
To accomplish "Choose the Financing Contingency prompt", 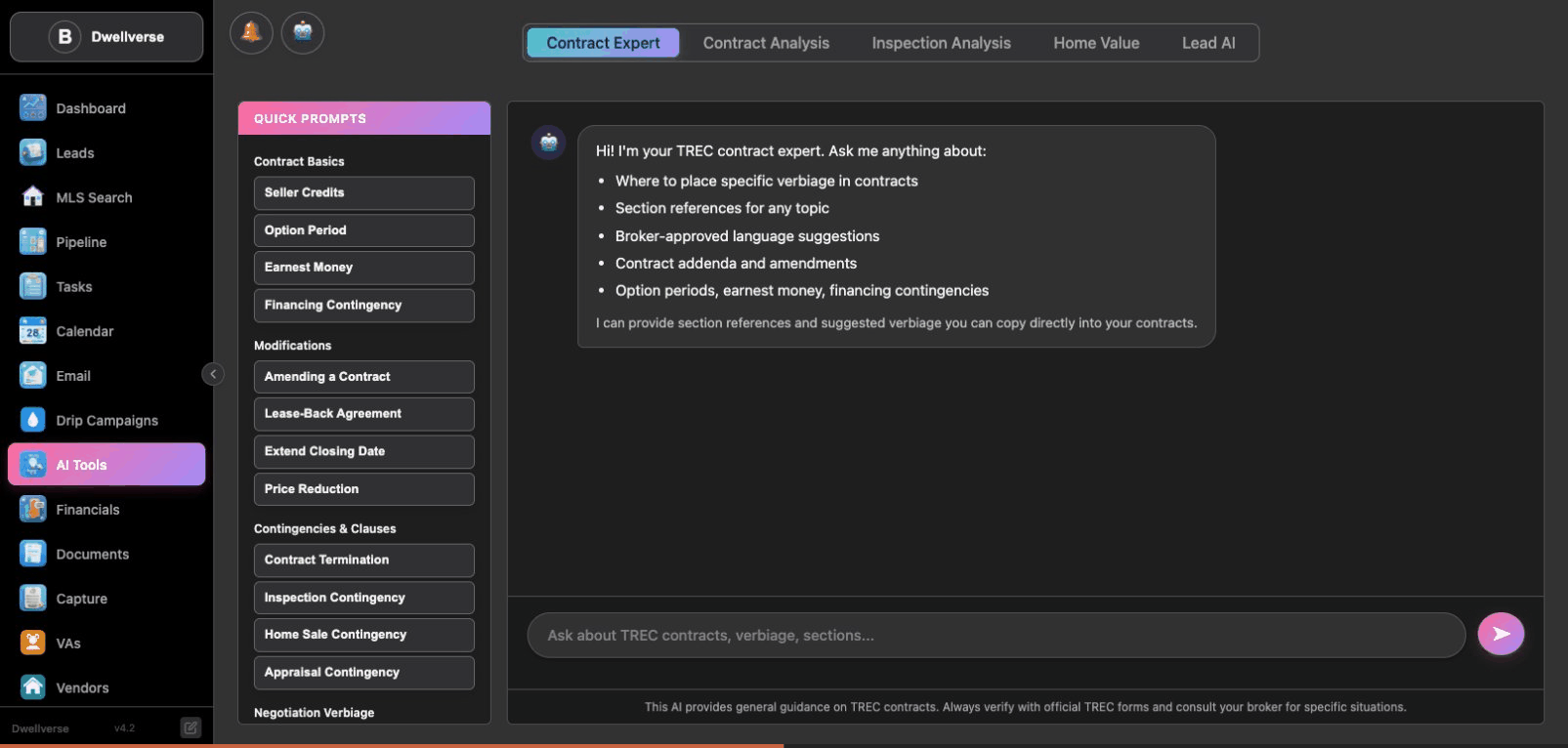I will 363,306.
